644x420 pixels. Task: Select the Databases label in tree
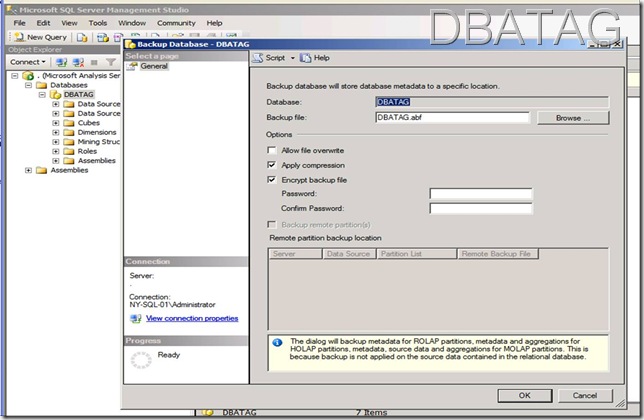pyautogui.click(x=69, y=85)
